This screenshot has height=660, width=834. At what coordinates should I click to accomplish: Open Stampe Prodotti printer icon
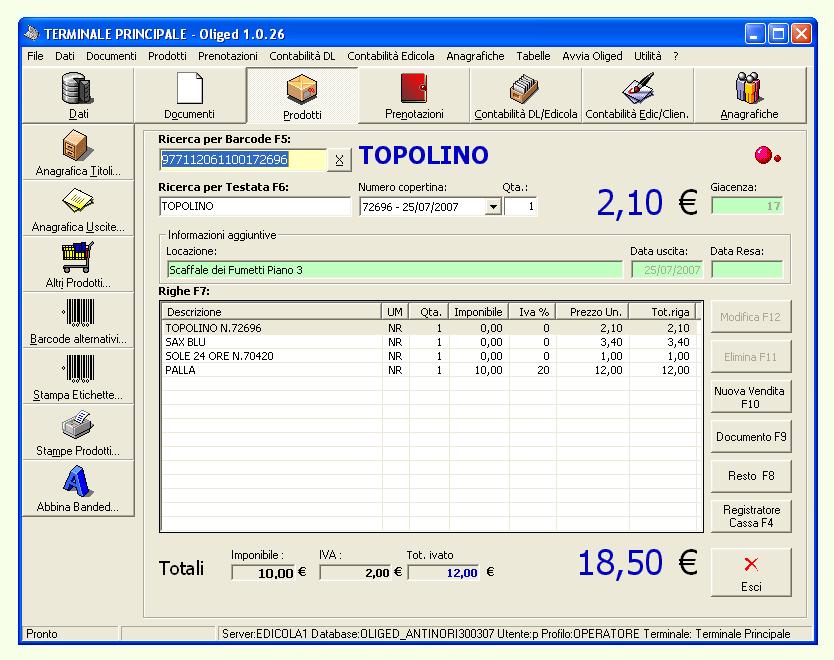coord(78,433)
